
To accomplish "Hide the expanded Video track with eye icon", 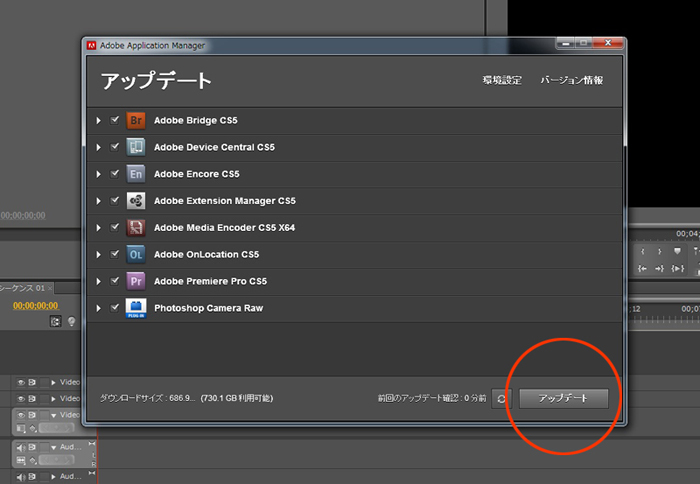I will click(21, 415).
